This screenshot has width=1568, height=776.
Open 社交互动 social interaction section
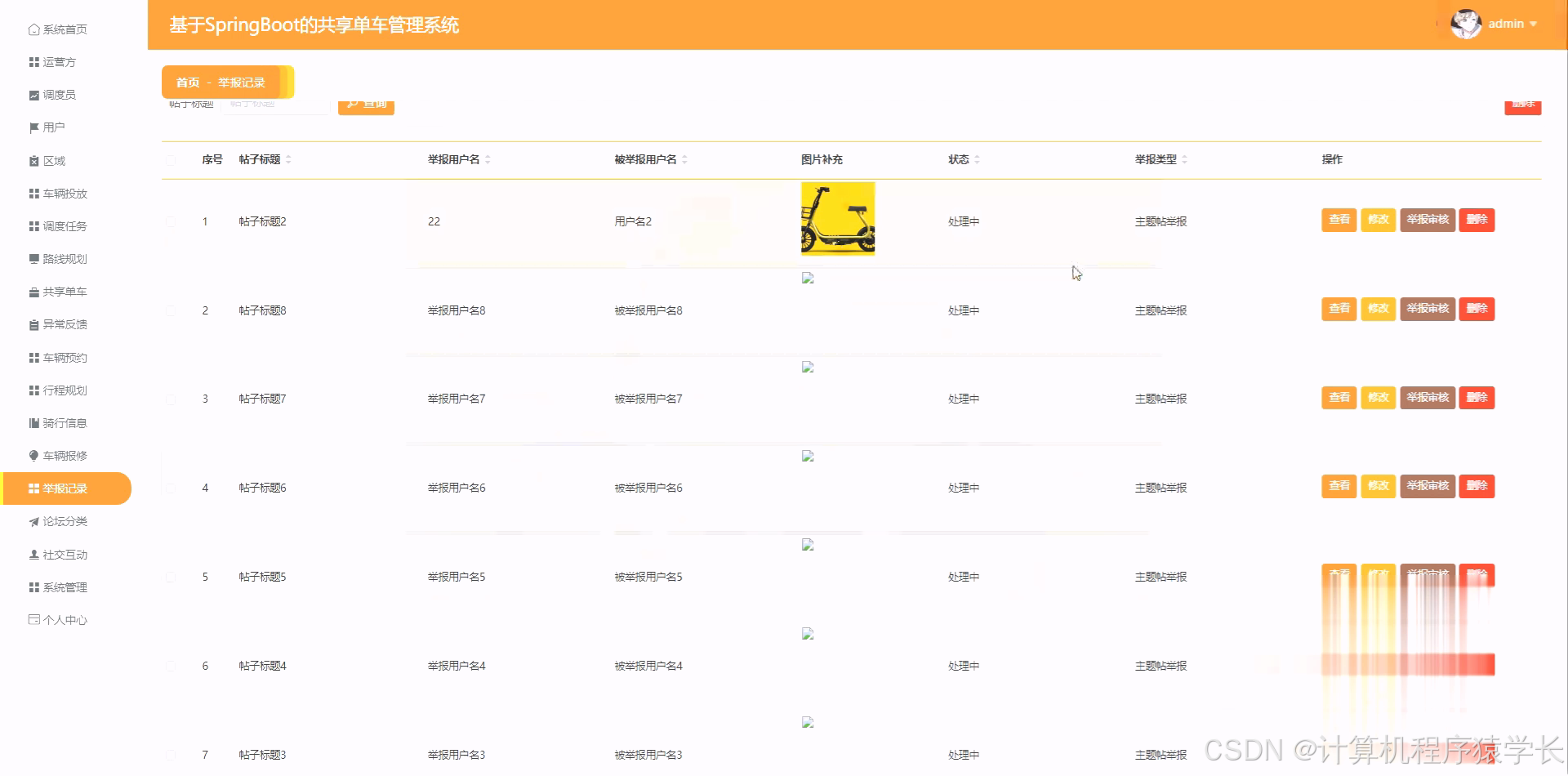coord(65,554)
